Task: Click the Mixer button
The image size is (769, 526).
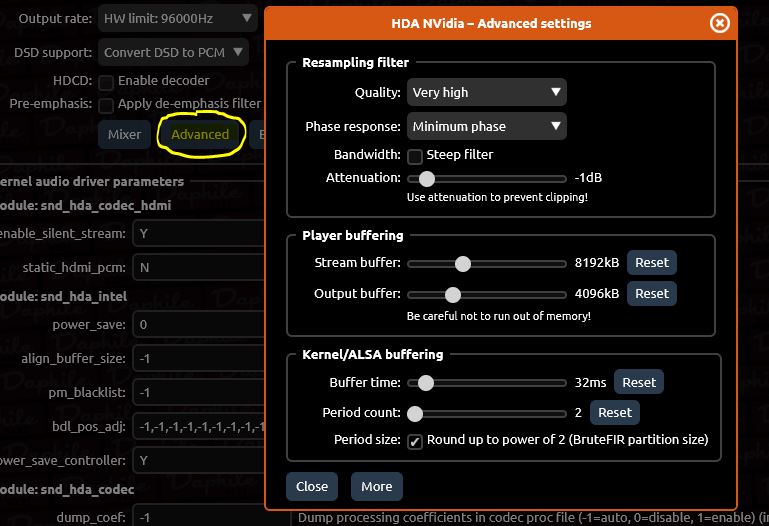Action: [x=125, y=135]
